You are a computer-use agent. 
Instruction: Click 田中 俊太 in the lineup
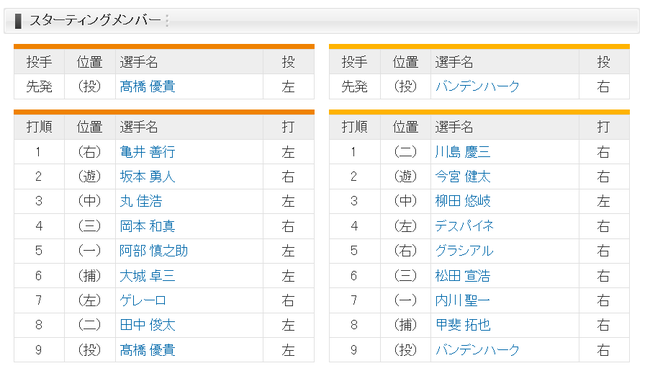pos(147,325)
